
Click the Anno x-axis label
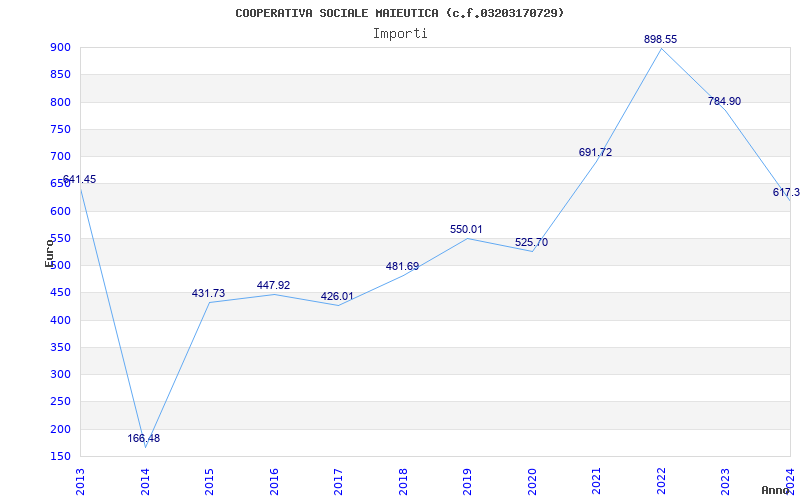(x=776, y=490)
